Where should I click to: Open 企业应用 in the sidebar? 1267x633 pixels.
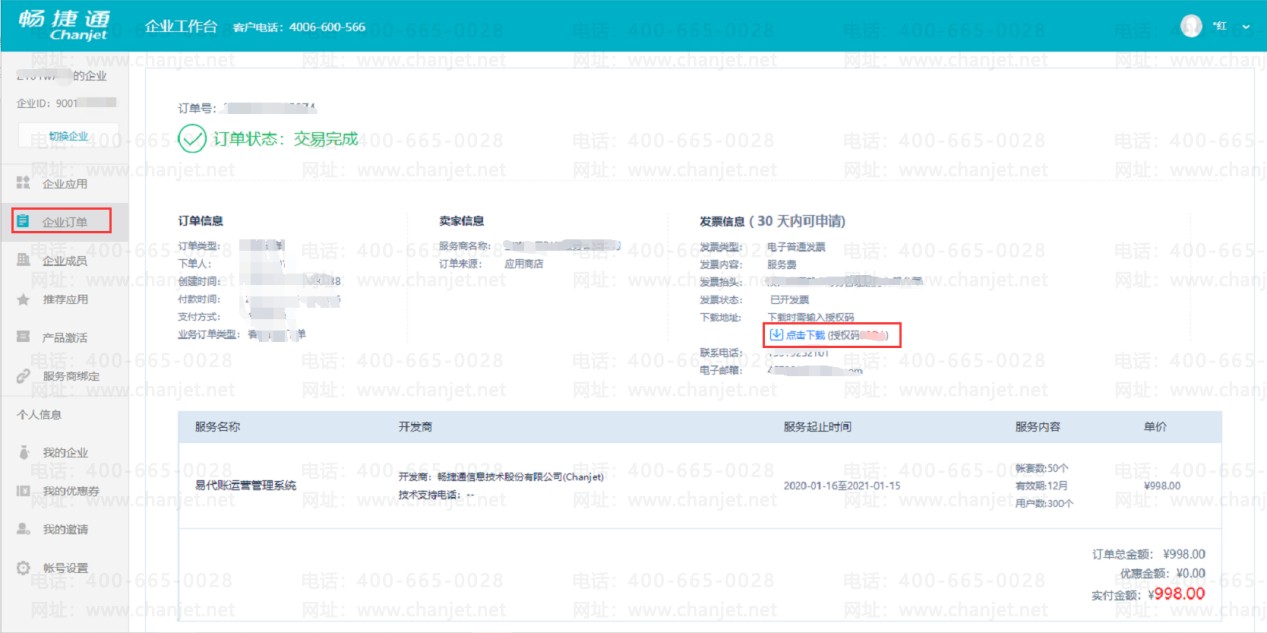pos(65,184)
